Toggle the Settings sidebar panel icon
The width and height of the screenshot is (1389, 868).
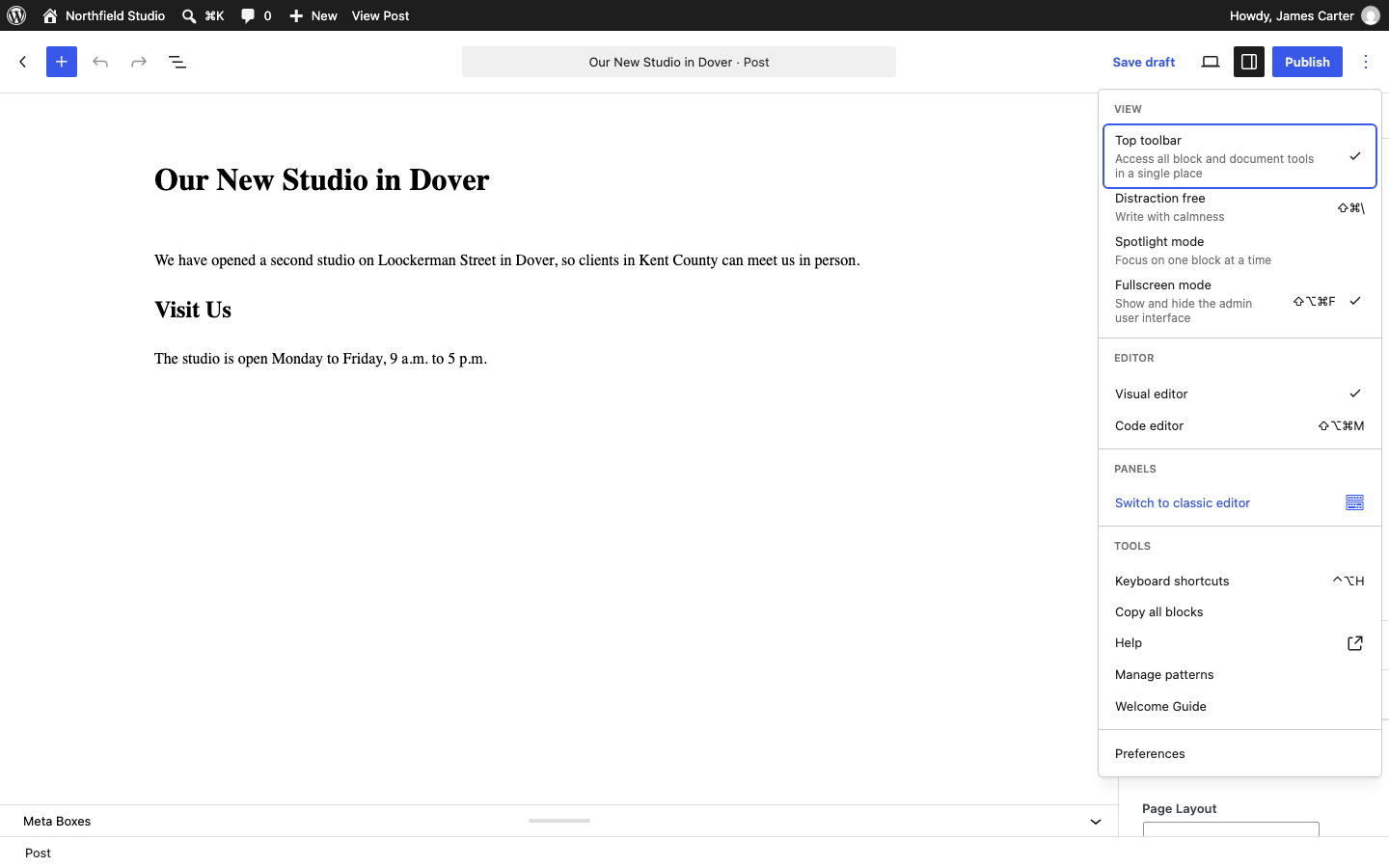click(1249, 62)
